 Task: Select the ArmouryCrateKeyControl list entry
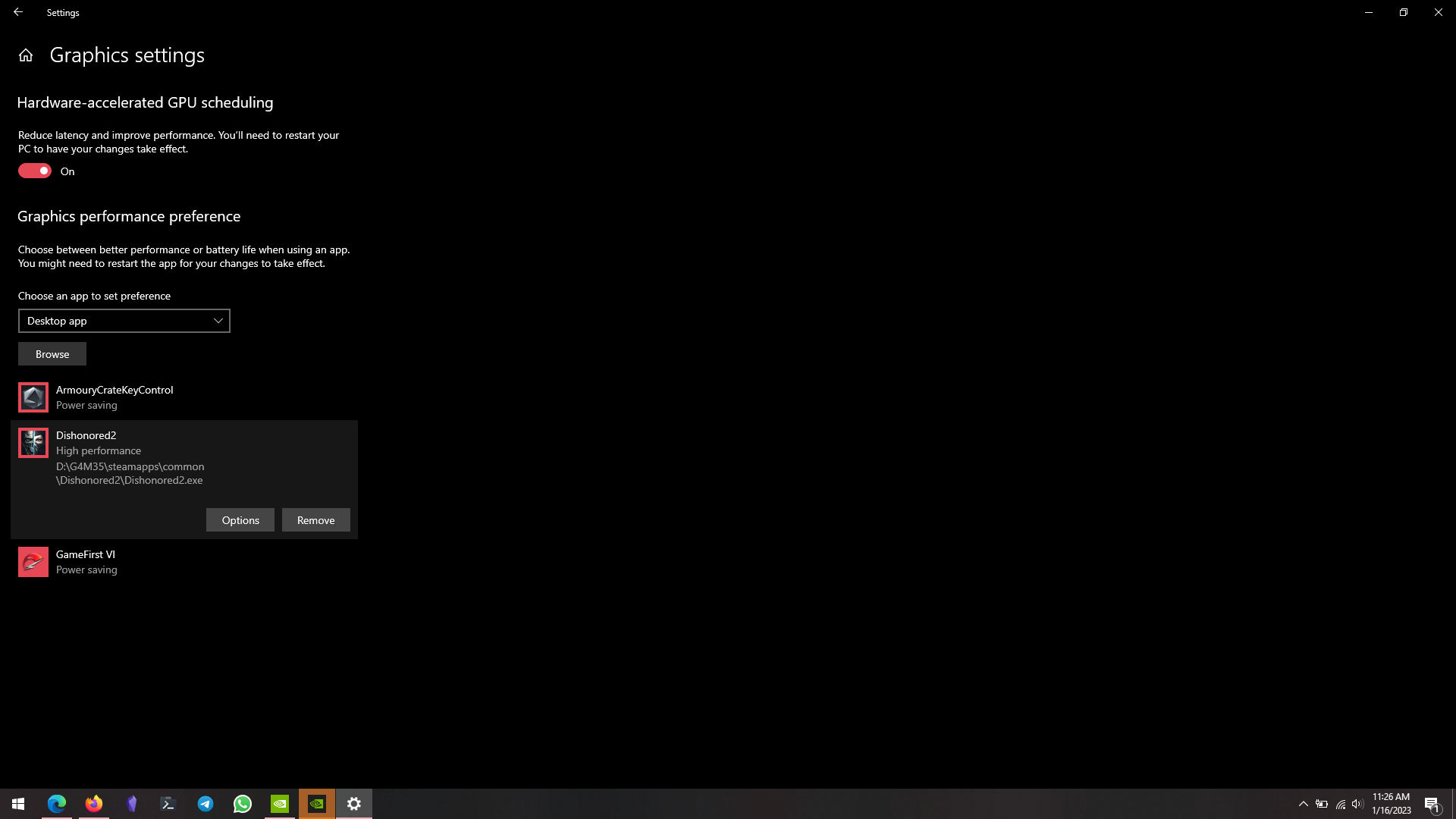point(182,397)
